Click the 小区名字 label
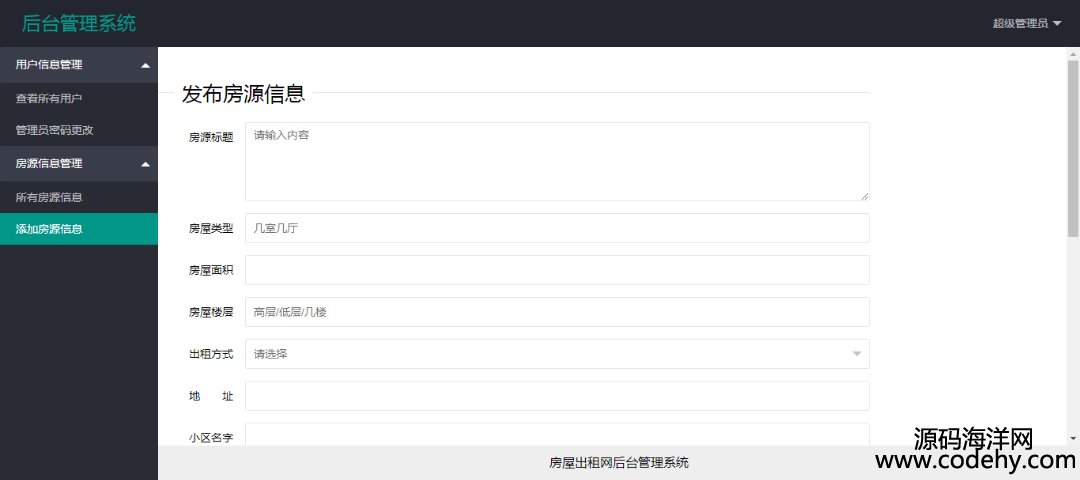 click(211, 437)
